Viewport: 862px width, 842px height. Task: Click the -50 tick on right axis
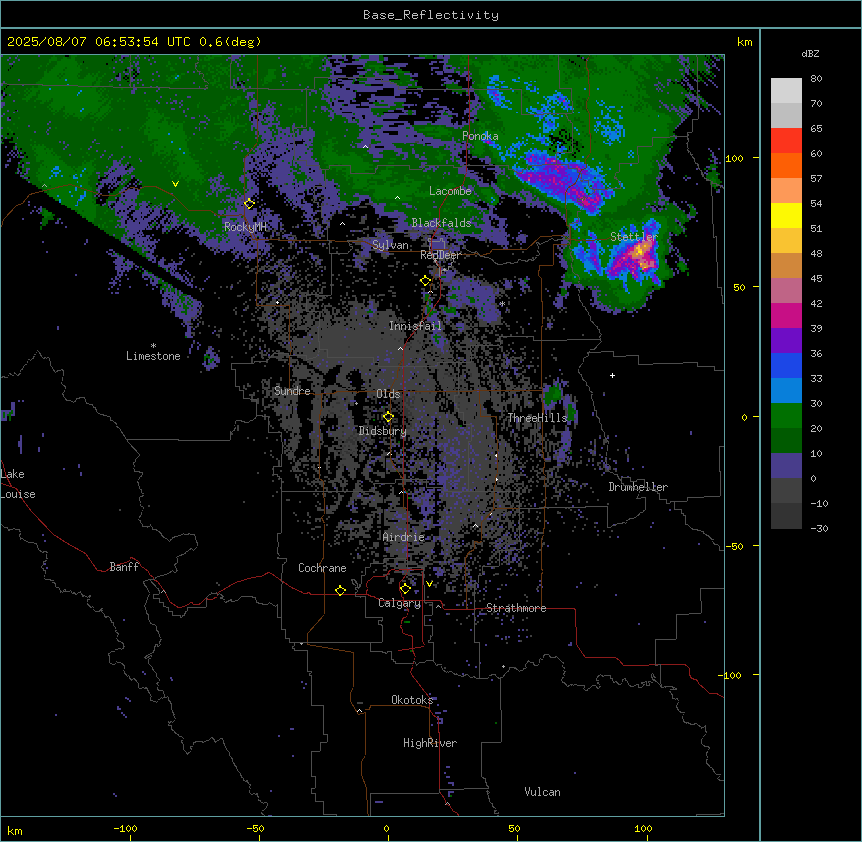coord(734,546)
